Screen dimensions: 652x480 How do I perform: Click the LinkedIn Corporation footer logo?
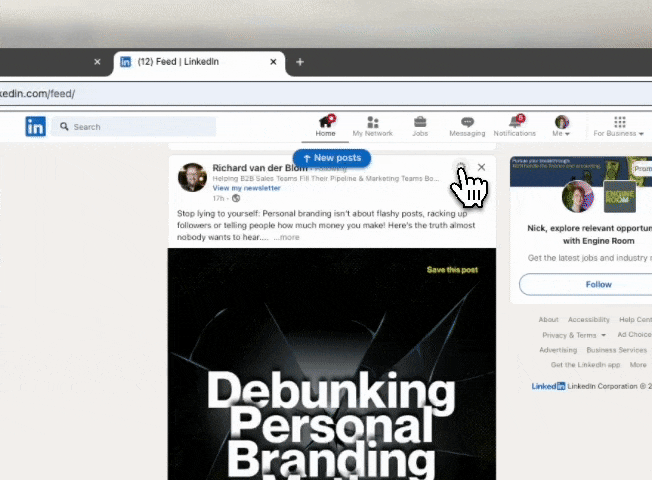[x=548, y=386]
